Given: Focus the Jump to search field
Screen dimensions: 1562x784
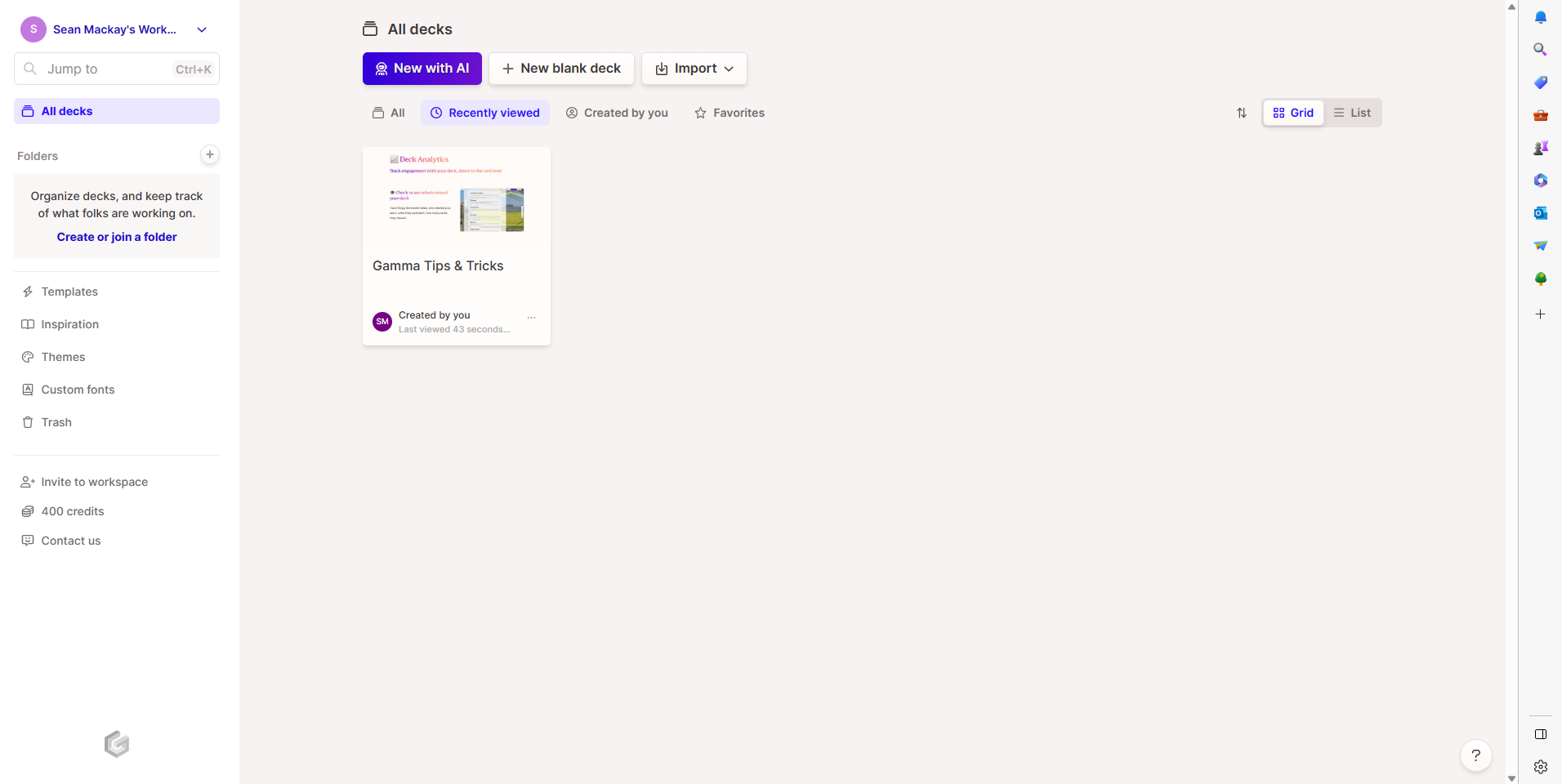Looking at the screenshot, I should point(117,69).
